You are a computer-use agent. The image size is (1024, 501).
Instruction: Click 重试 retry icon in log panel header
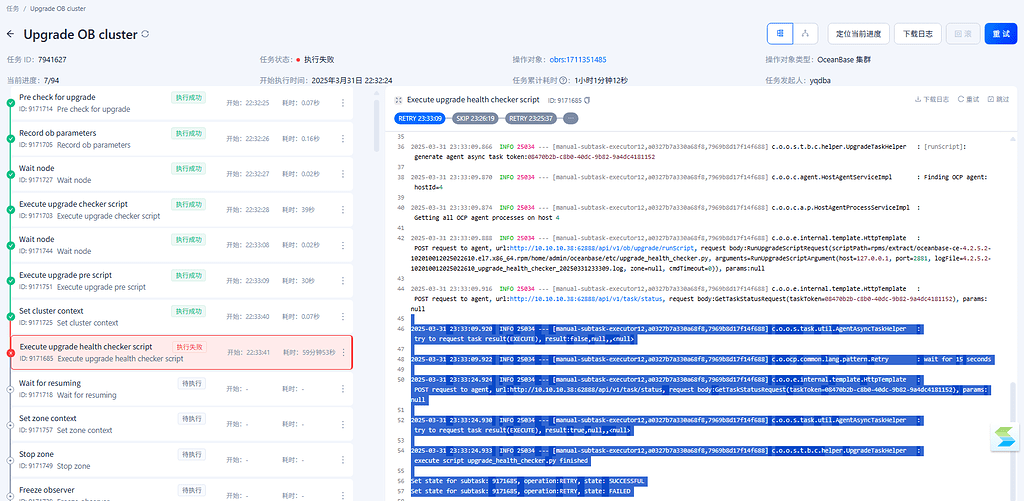pyautogui.click(x=968, y=100)
